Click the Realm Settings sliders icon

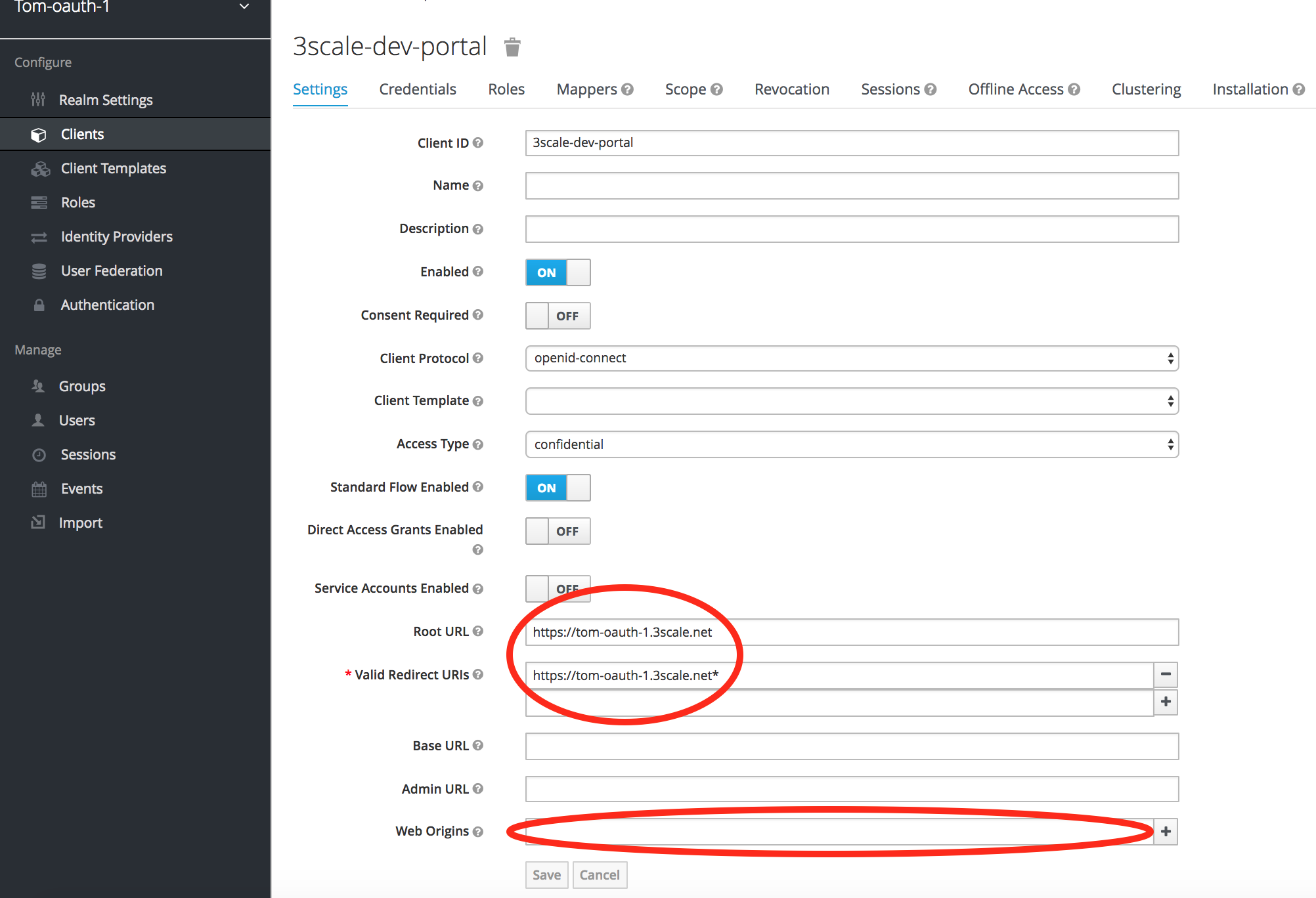pyautogui.click(x=38, y=100)
